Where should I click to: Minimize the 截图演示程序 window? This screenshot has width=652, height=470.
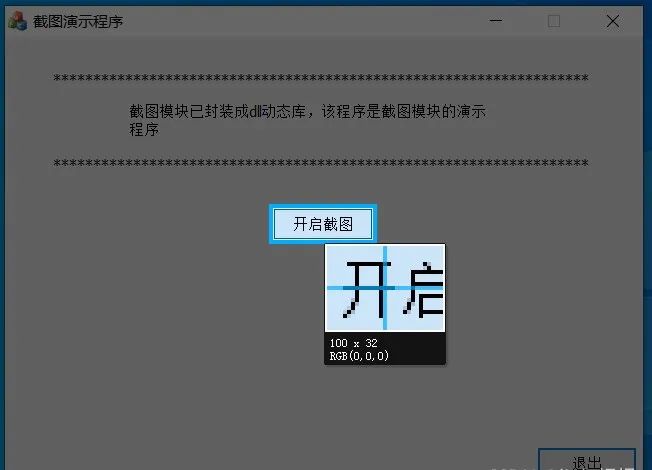pyautogui.click(x=496, y=21)
